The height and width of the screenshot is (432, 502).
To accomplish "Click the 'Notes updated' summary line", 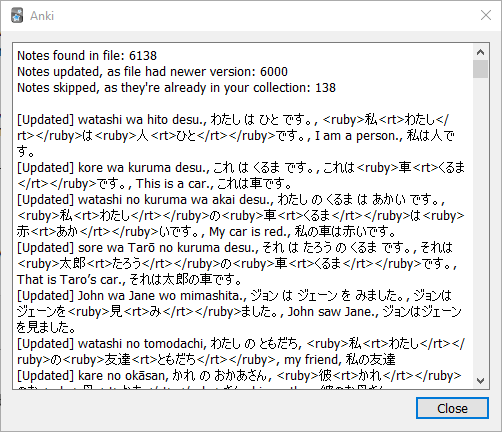I will 152,71.
